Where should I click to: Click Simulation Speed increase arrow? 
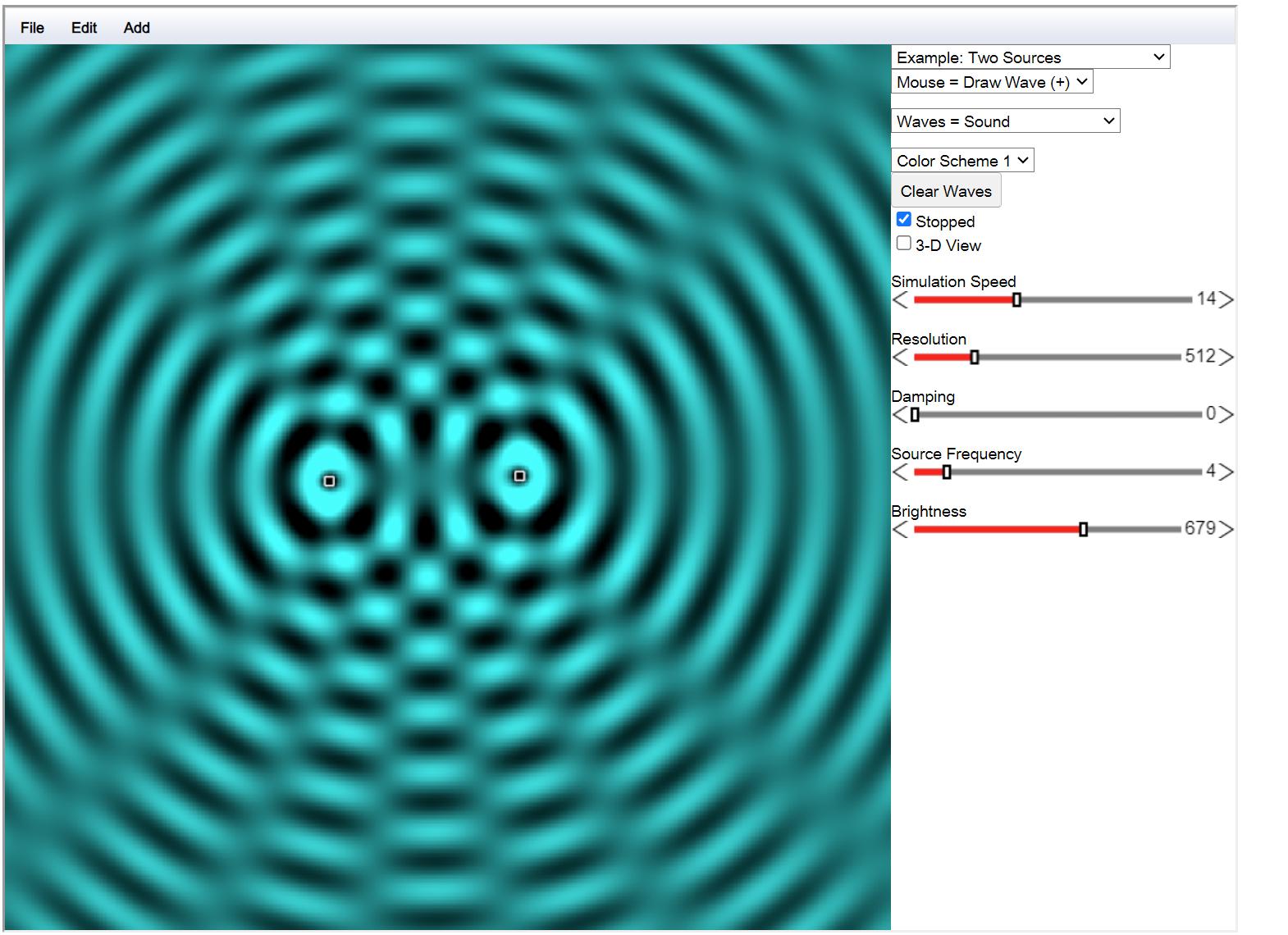(x=1226, y=300)
